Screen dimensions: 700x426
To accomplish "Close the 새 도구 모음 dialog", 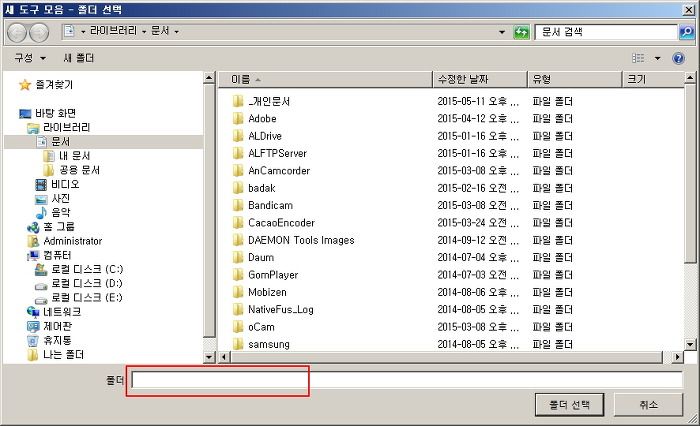I will pyautogui.click(x=689, y=10).
